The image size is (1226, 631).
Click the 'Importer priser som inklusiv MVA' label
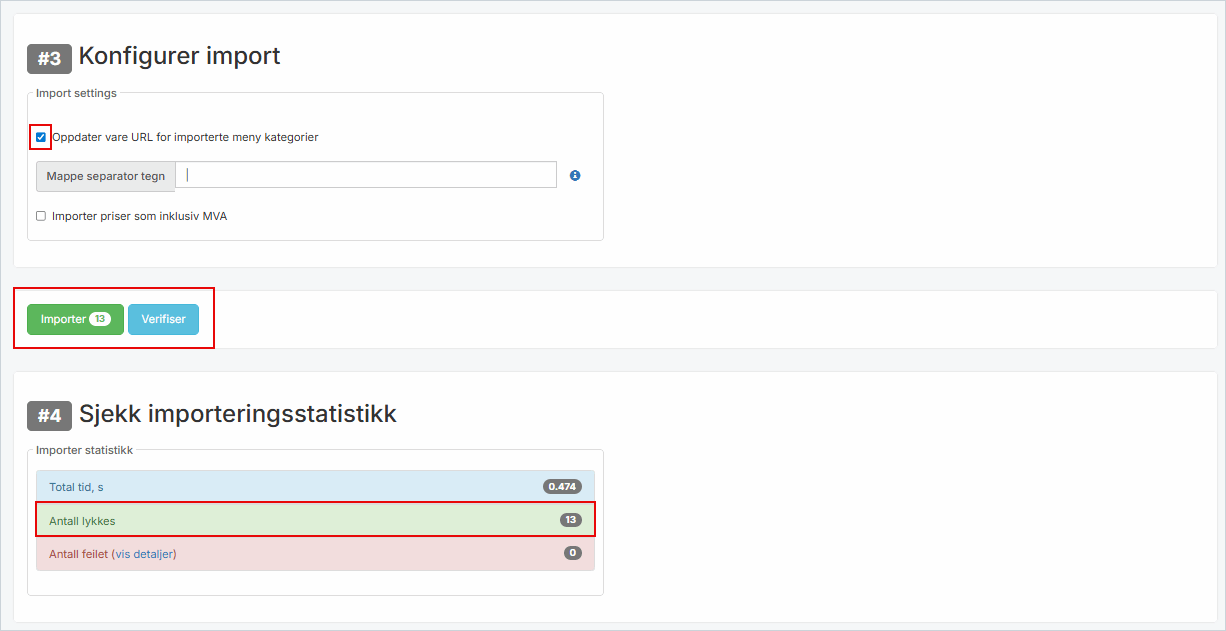(139, 216)
